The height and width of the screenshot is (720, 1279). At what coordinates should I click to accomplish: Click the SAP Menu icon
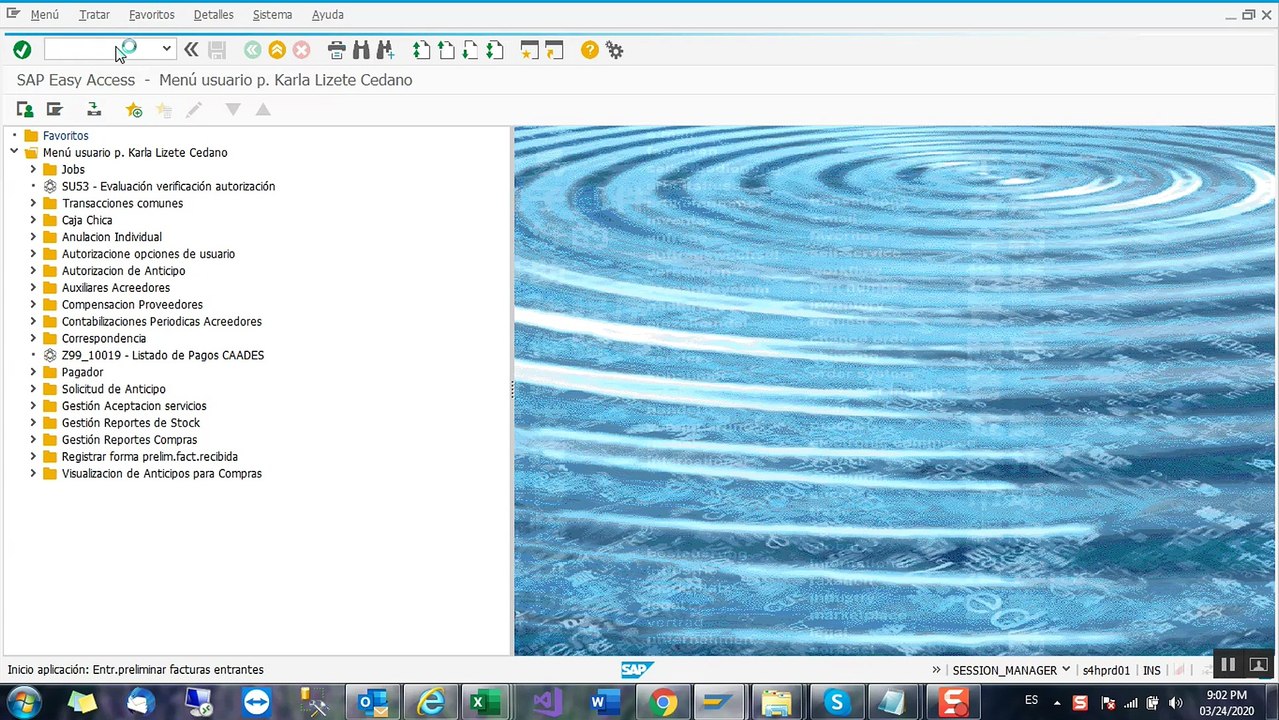[54, 109]
